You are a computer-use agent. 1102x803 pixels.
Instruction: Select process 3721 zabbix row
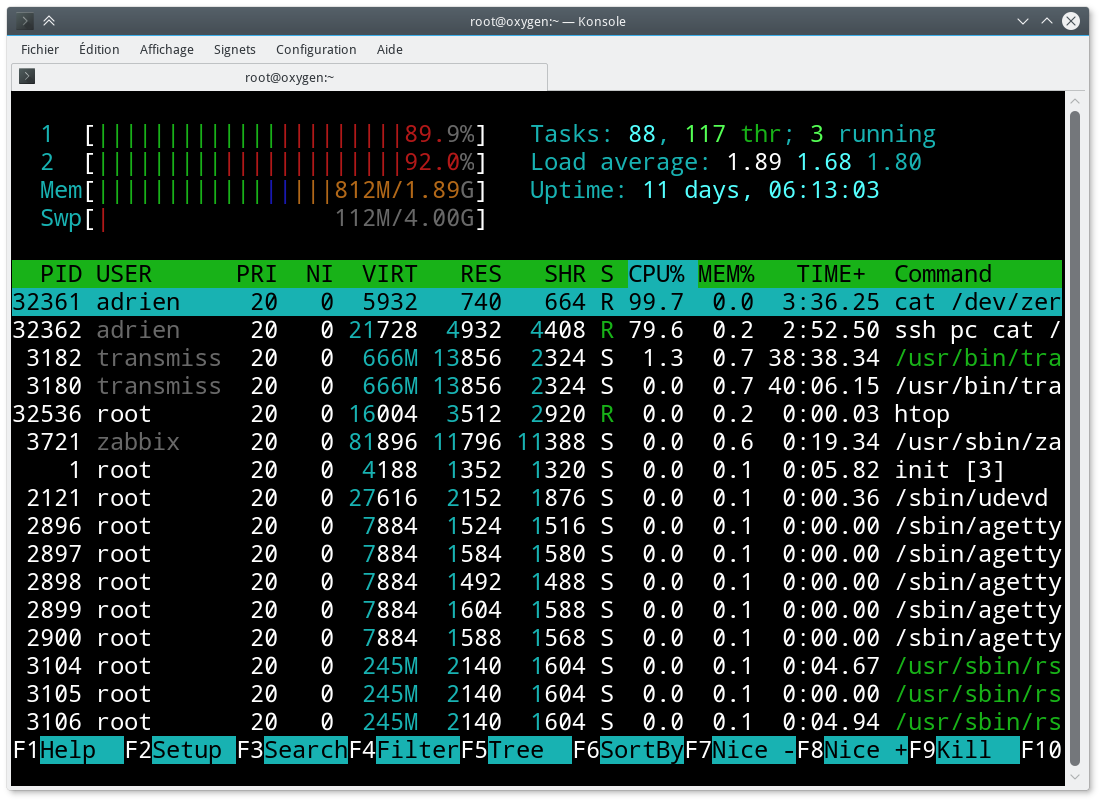tap(537, 442)
